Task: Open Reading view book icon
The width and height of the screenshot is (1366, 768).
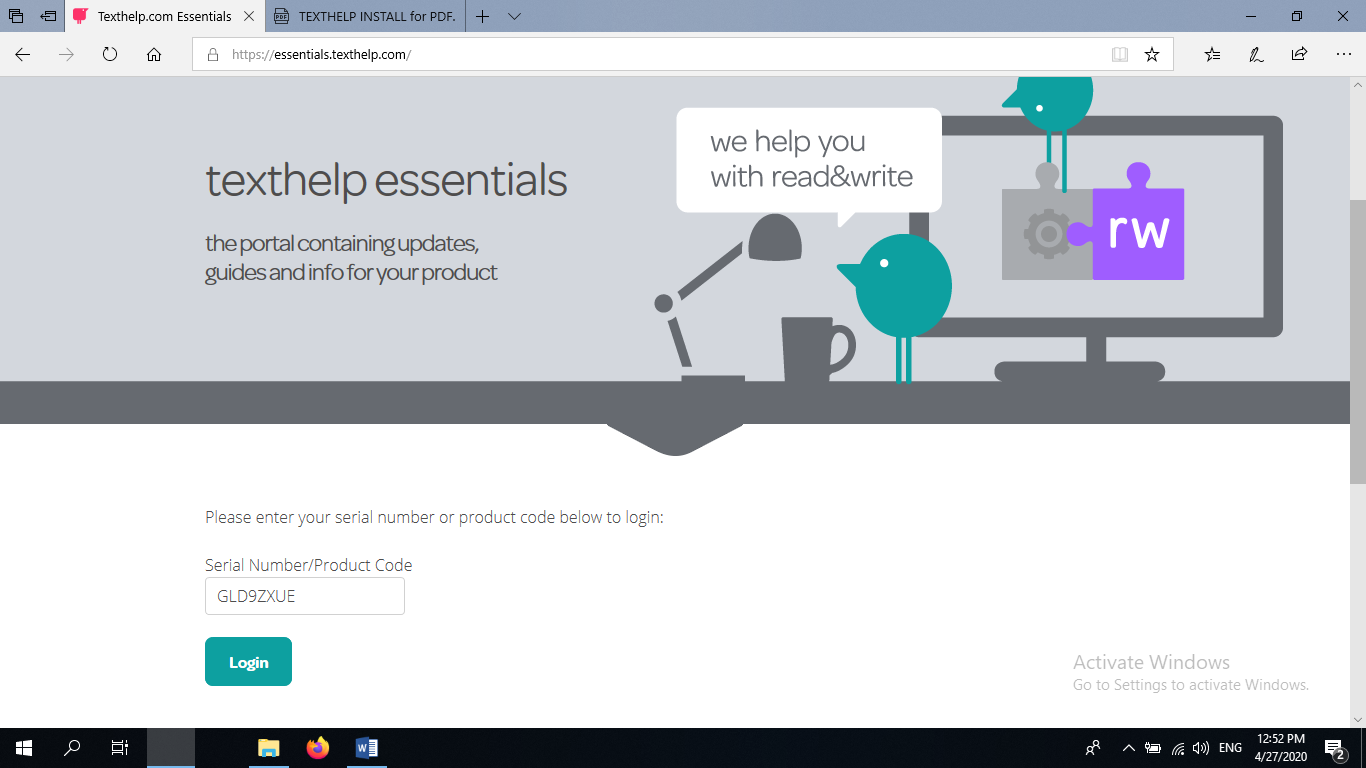Action: (x=1120, y=55)
